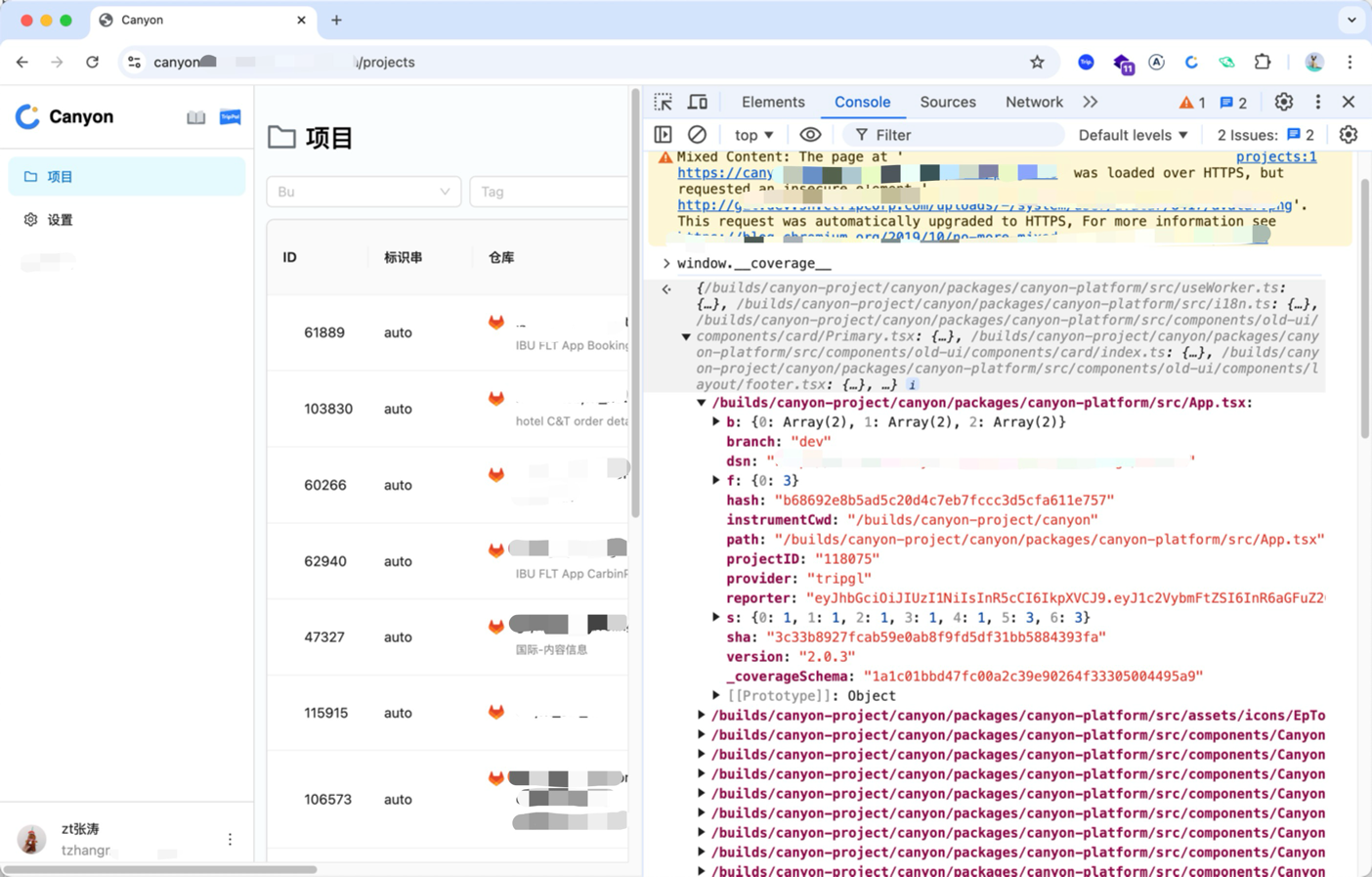Open 设置 in the Canyon sidebar
This screenshot has height=877, width=1372.
tap(61, 220)
